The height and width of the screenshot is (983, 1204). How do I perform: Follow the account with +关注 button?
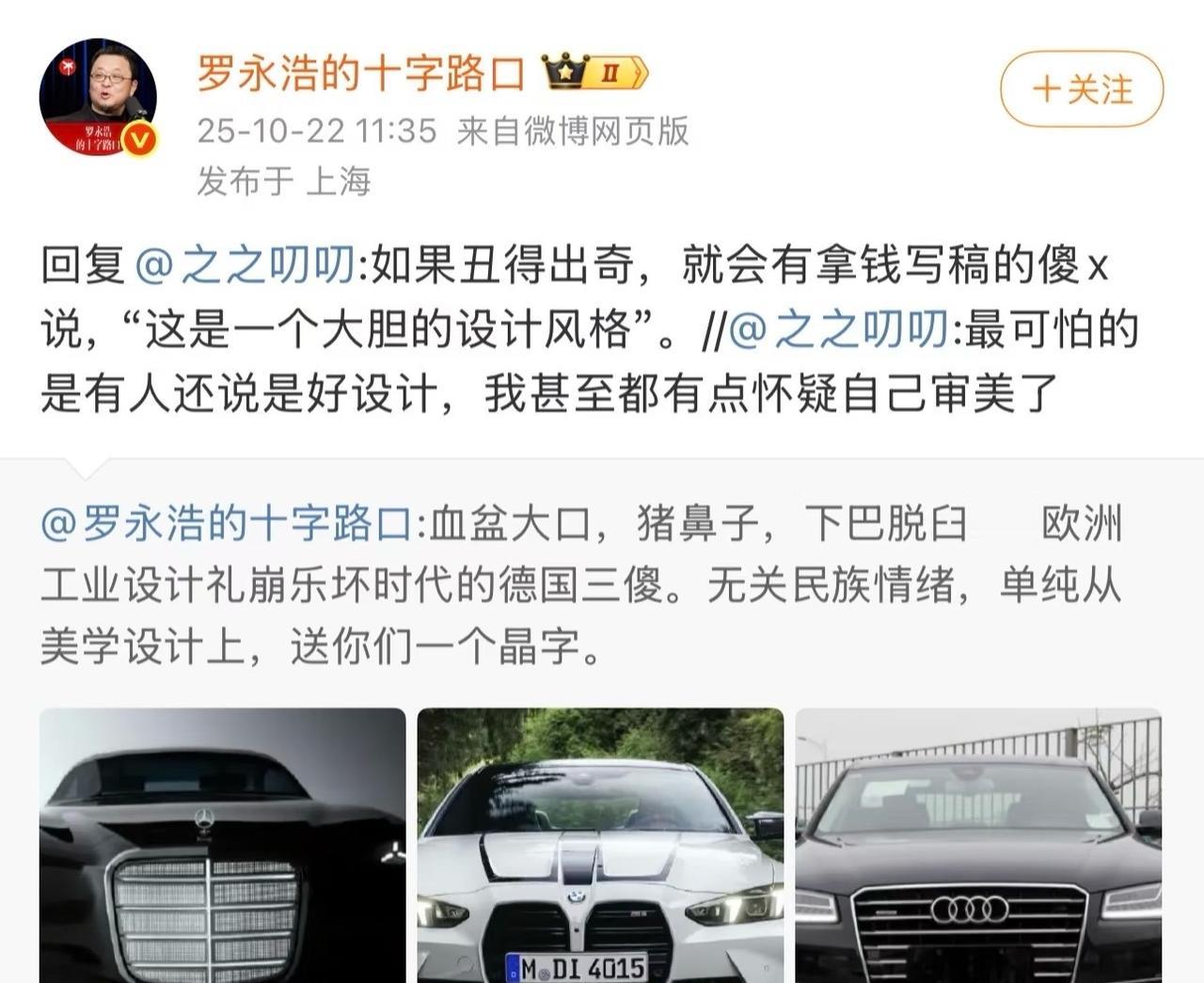point(1082,90)
